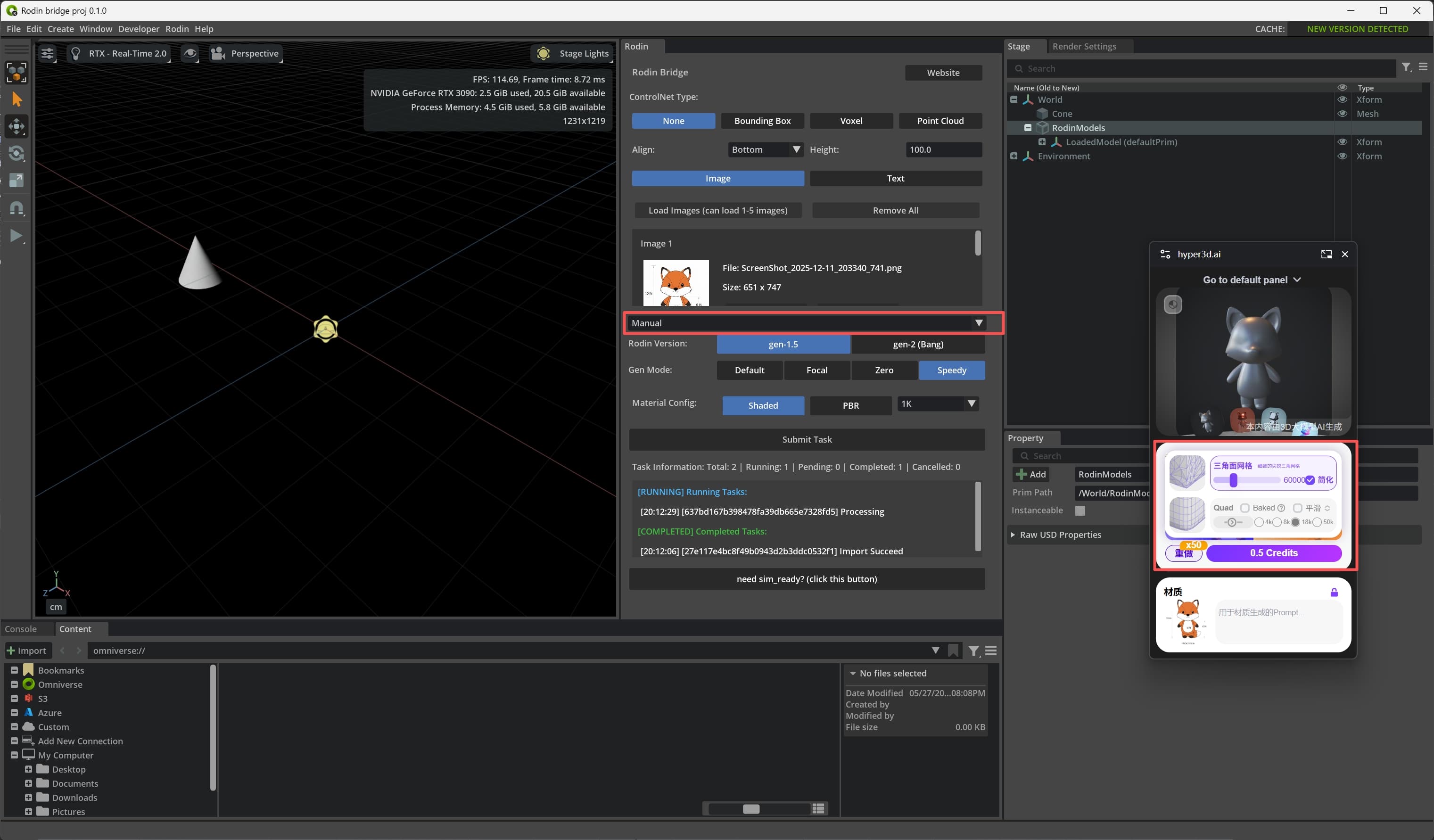
Task: Switch to the Console tab
Action: click(x=20, y=629)
